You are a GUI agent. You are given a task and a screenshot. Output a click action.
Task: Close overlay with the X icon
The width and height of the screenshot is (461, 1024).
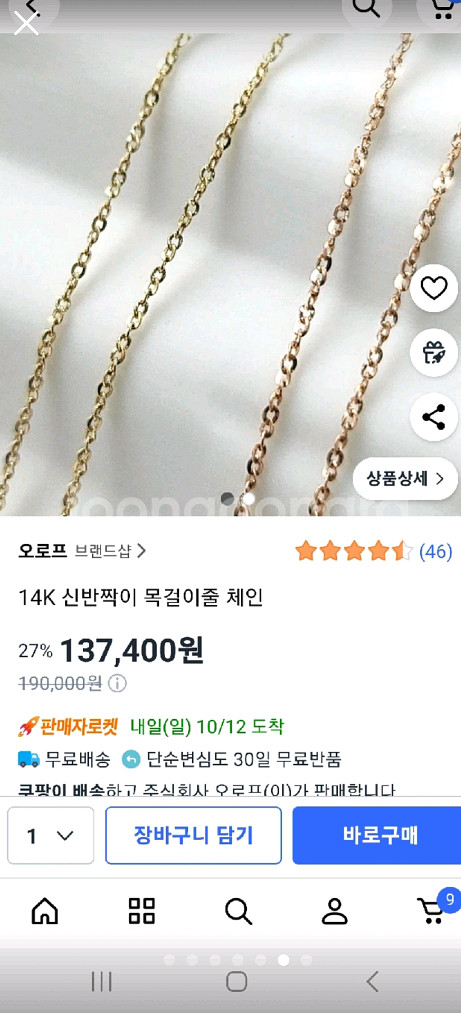(26, 23)
